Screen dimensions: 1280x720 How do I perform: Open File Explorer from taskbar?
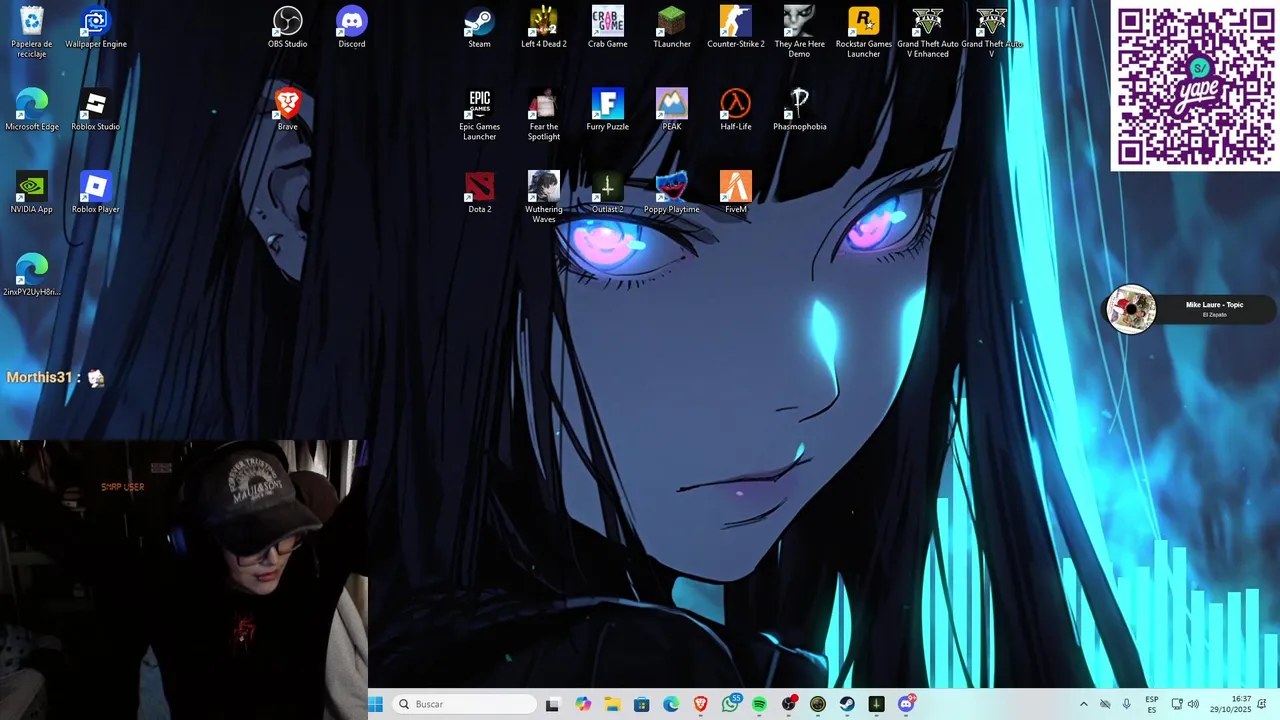(x=613, y=704)
